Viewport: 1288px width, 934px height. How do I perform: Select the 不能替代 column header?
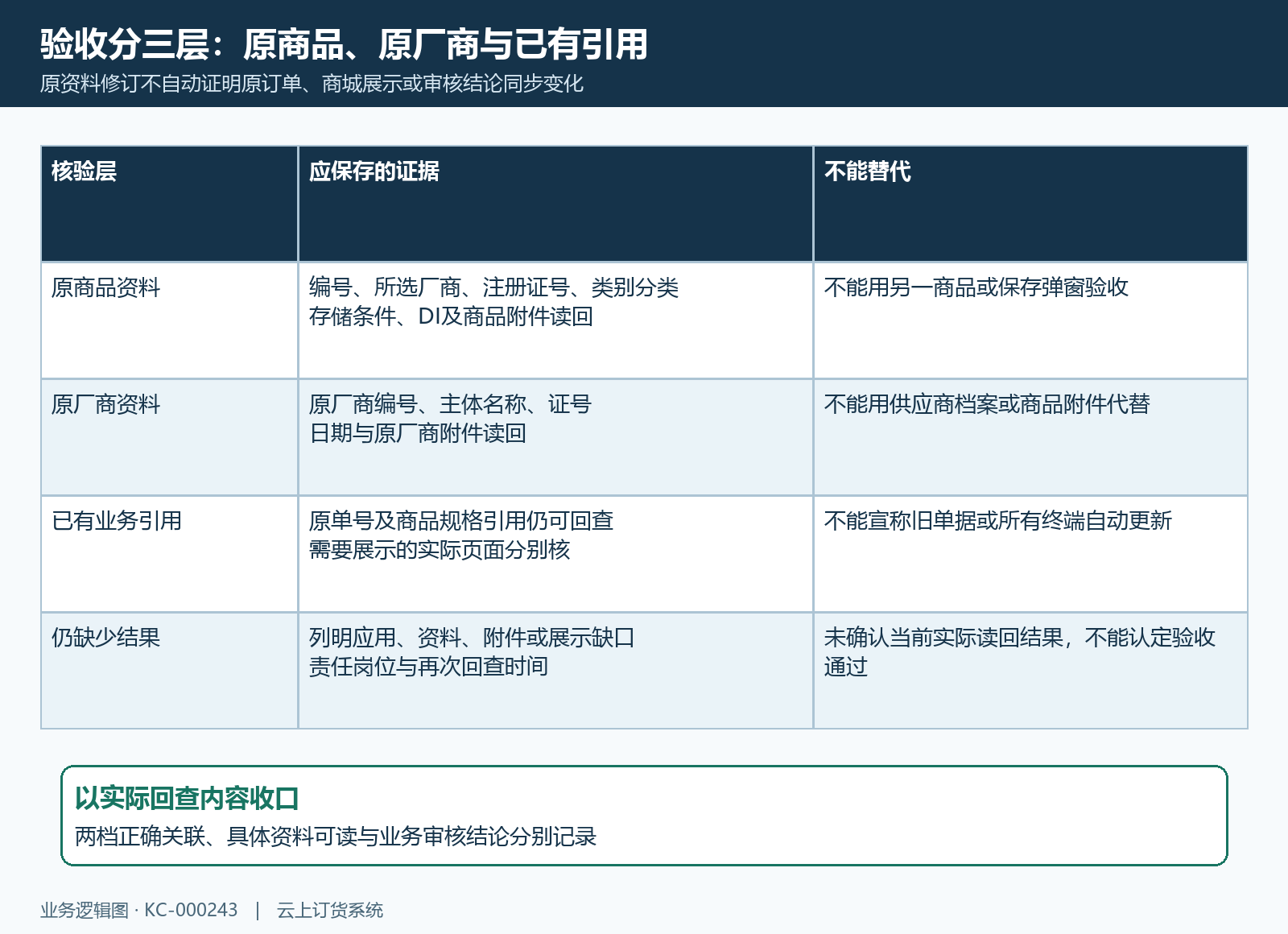(1030, 204)
